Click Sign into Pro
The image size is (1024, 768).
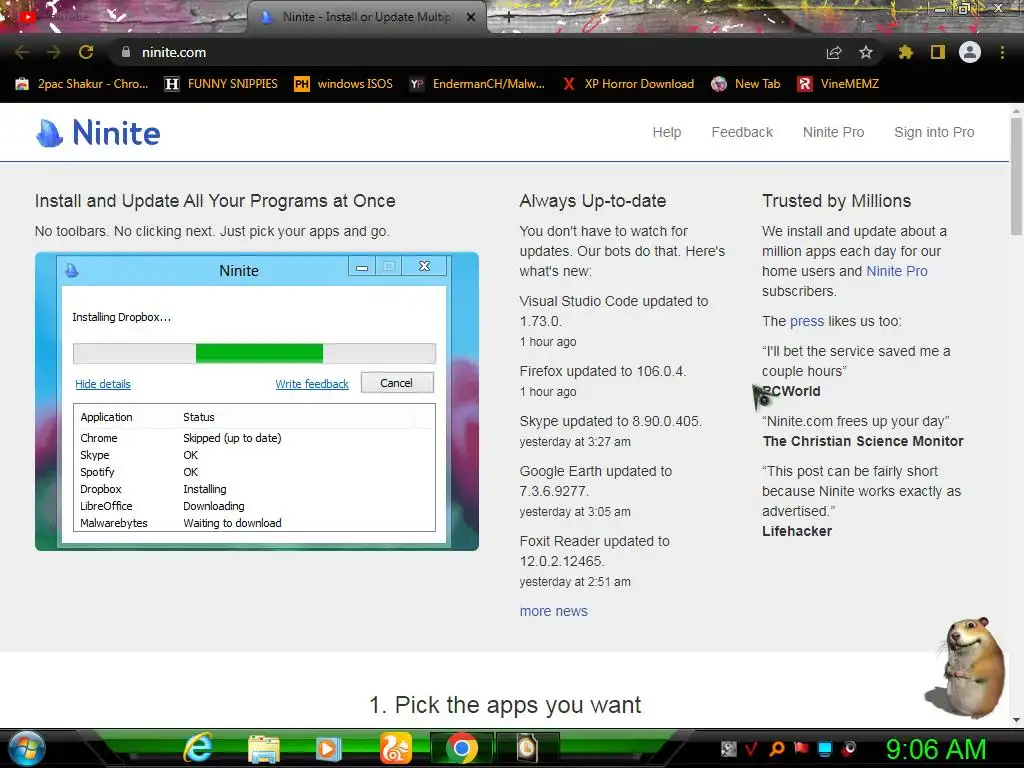point(934,133)
